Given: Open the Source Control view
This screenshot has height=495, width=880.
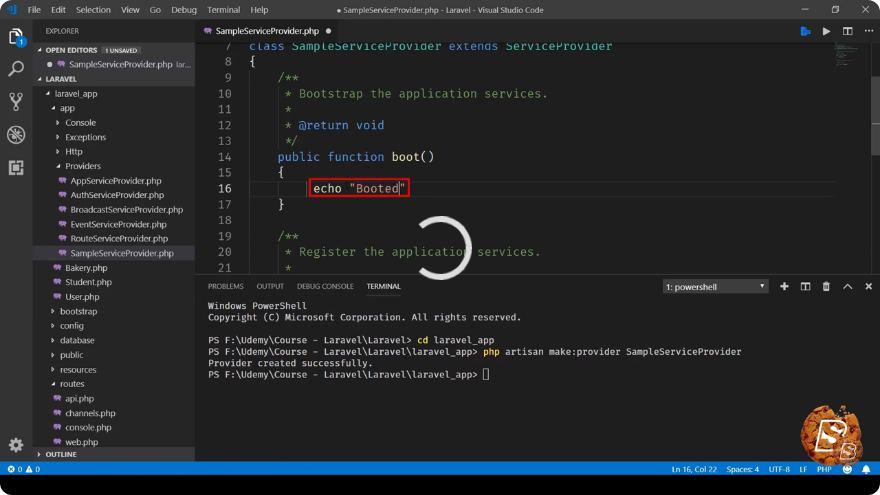Looking at the screenshot, I should (16, 102).
